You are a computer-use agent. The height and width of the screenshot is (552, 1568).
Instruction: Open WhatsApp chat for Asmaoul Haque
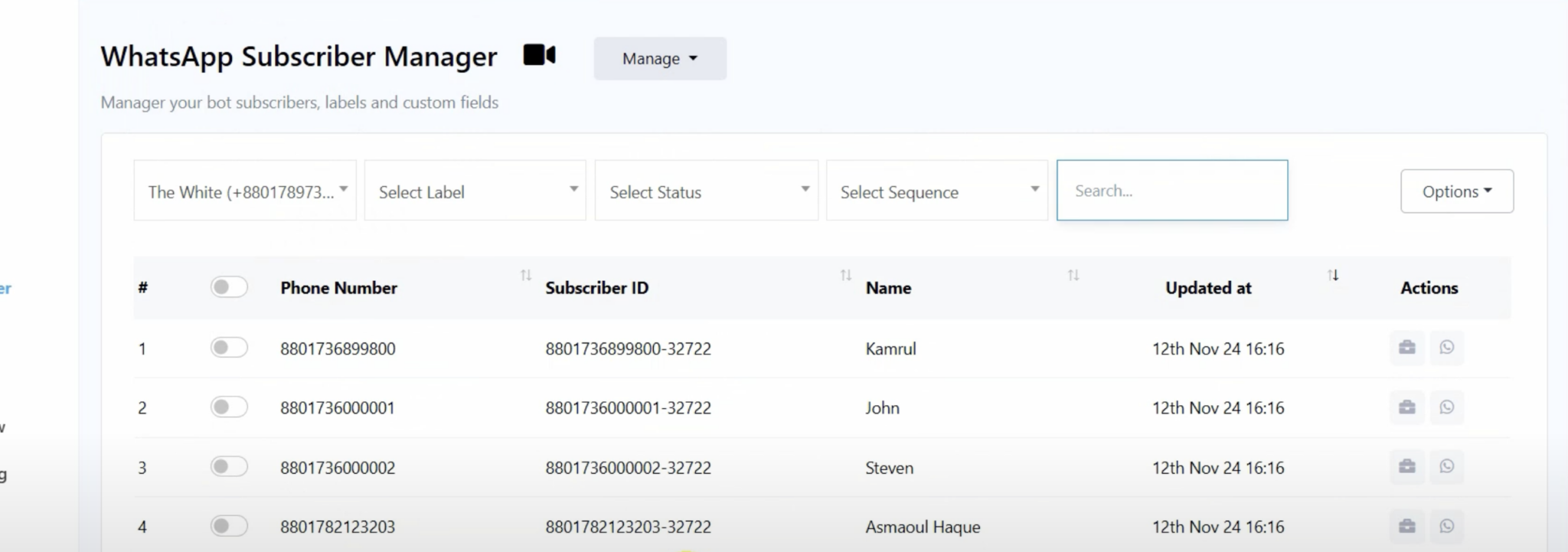point(1446,526)
